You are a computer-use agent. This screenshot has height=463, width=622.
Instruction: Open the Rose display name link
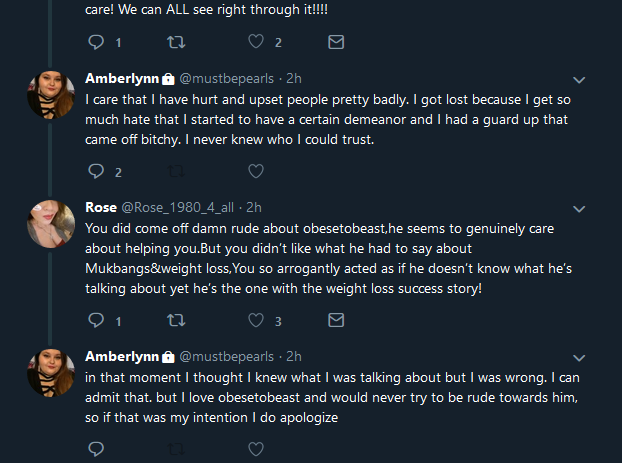pyautogui.click(x=101, y=207)
